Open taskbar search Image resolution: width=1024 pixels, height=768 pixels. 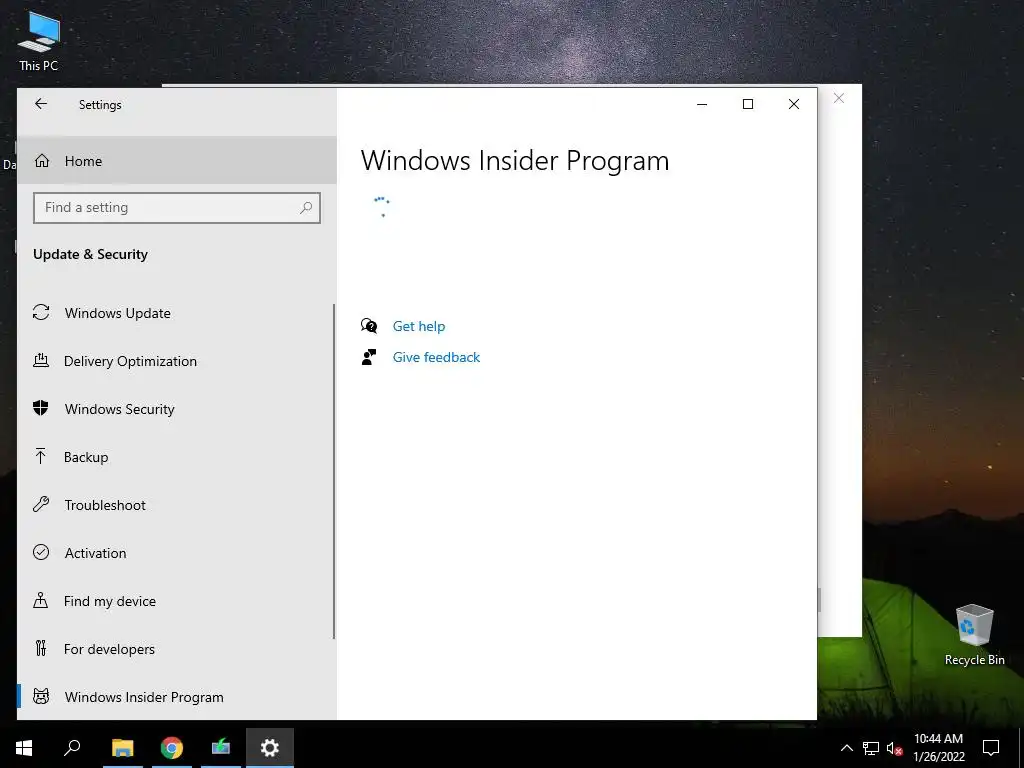coord(72,748)
